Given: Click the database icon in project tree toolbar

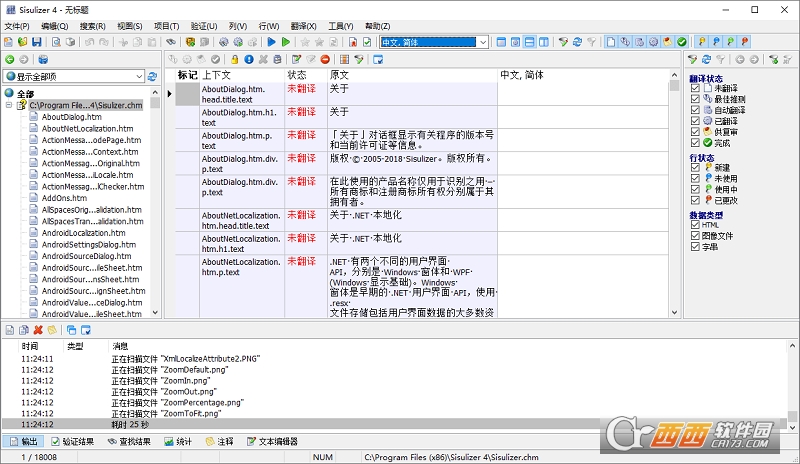Looking at the screenshot, I should (x=43, y=60).
